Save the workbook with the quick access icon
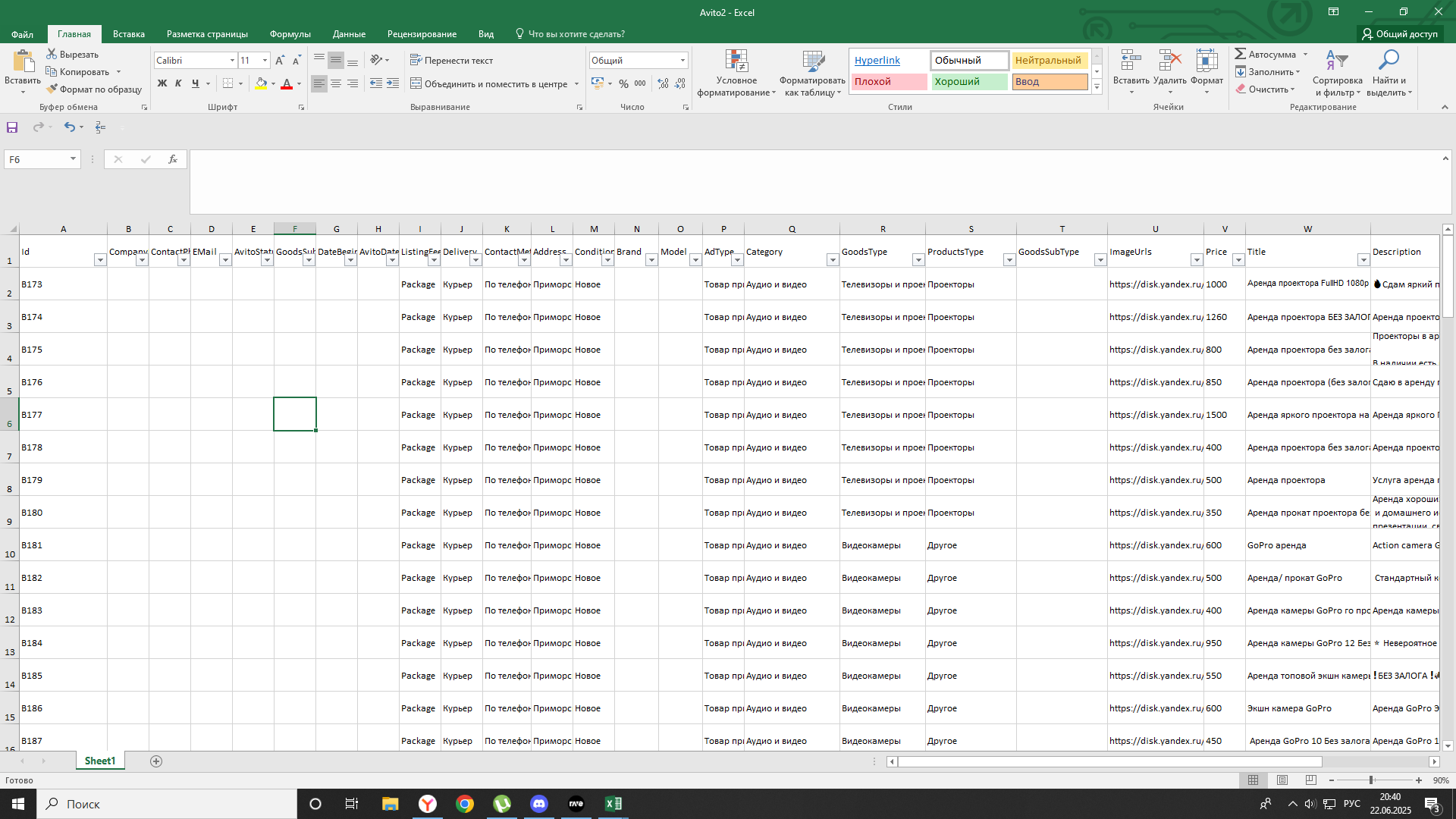The width and height of the screenshot is (1456, 819). pyautogui.click(x=12, y=127)
